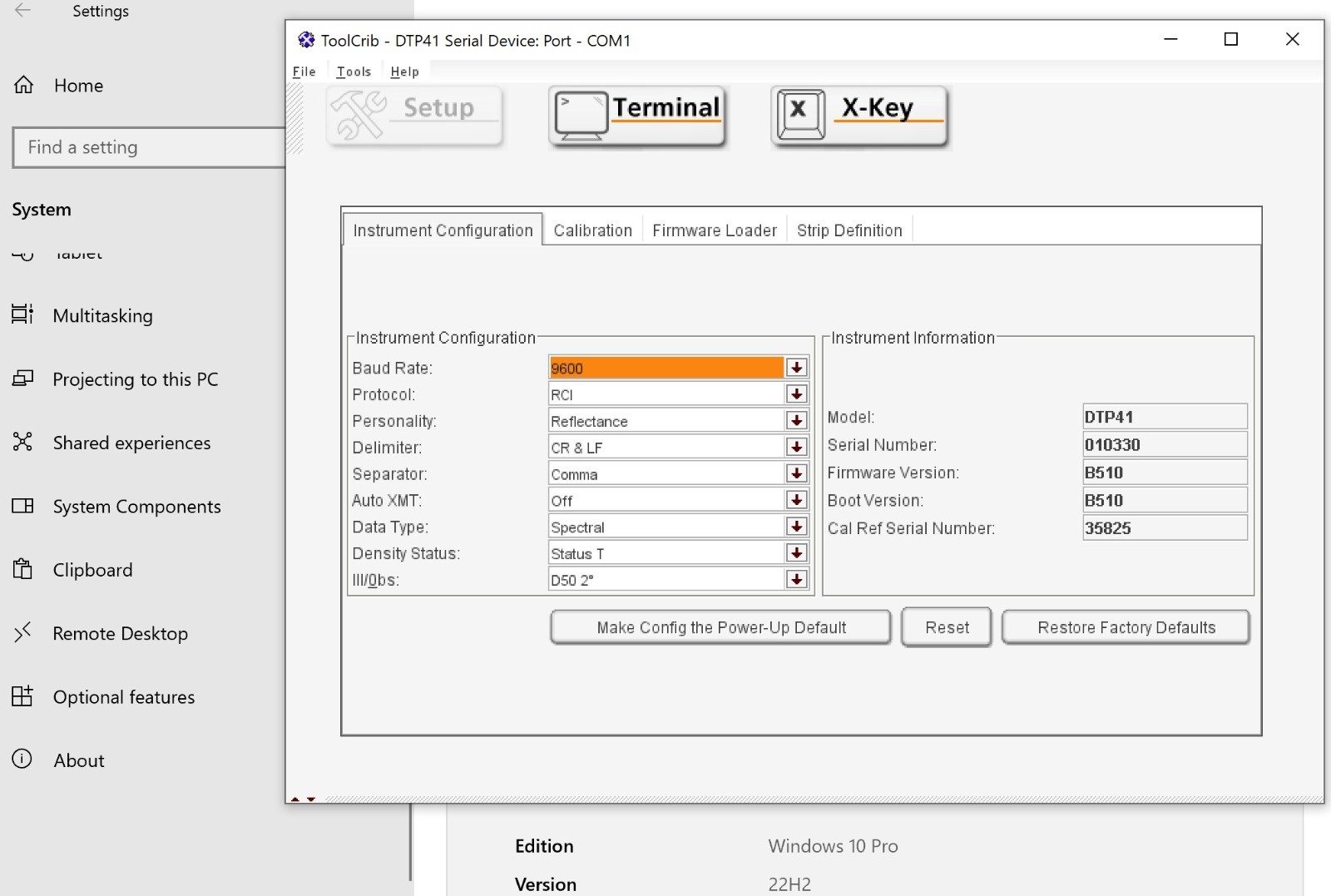Click the Projecting to this PC icon
This screenshot has width=1331, height=896.
[22, 379]
